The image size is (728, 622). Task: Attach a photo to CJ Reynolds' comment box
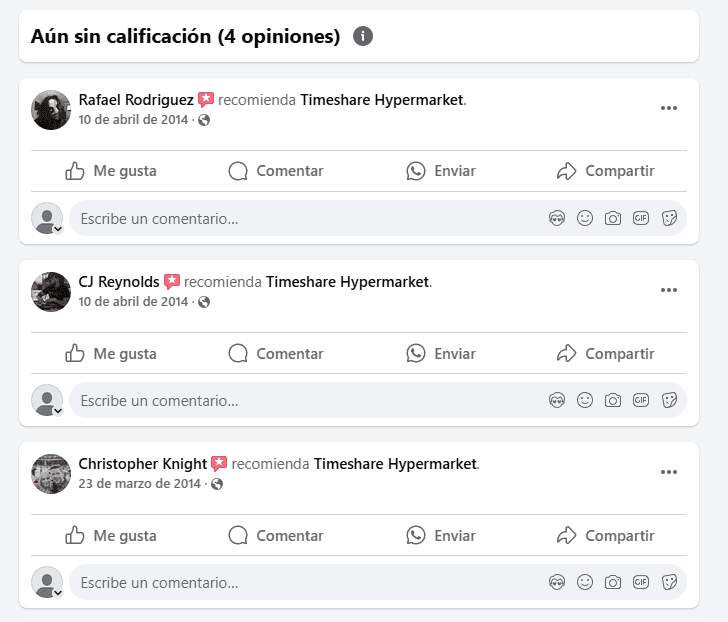[x=613, y=400]
